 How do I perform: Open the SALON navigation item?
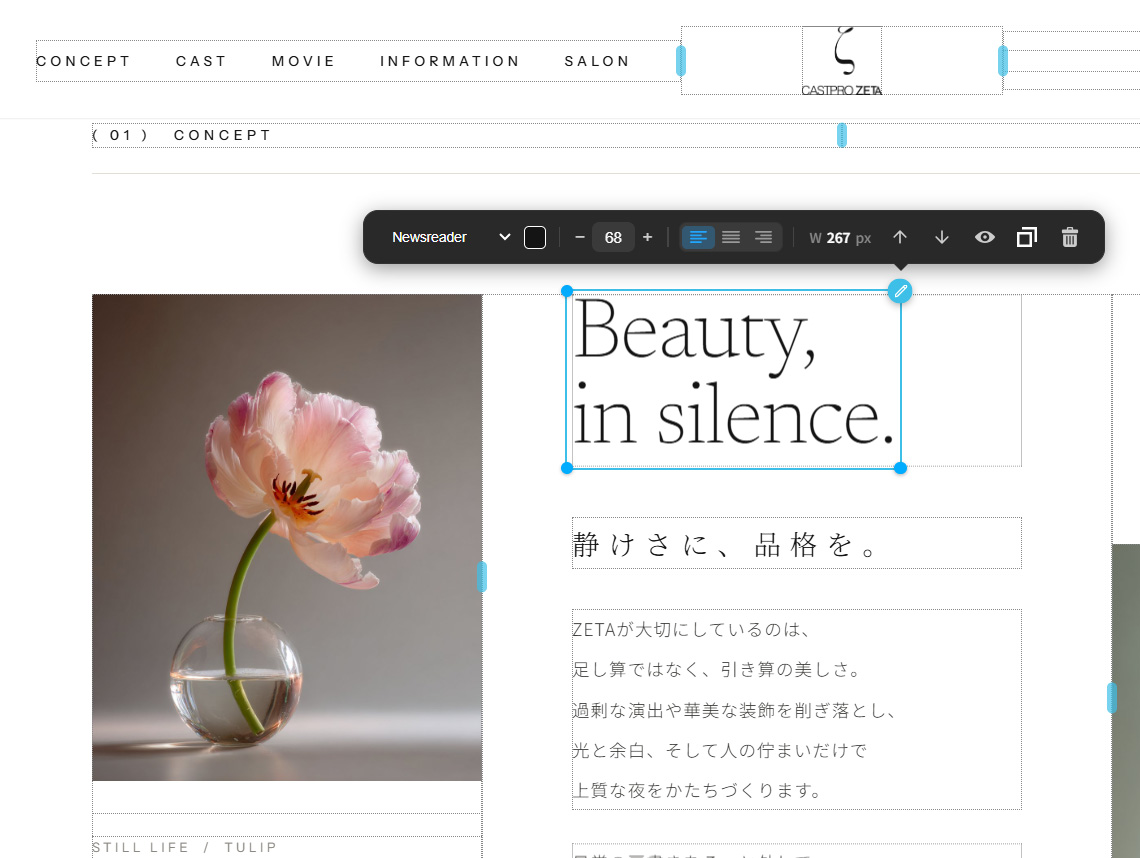click(597, 61)
